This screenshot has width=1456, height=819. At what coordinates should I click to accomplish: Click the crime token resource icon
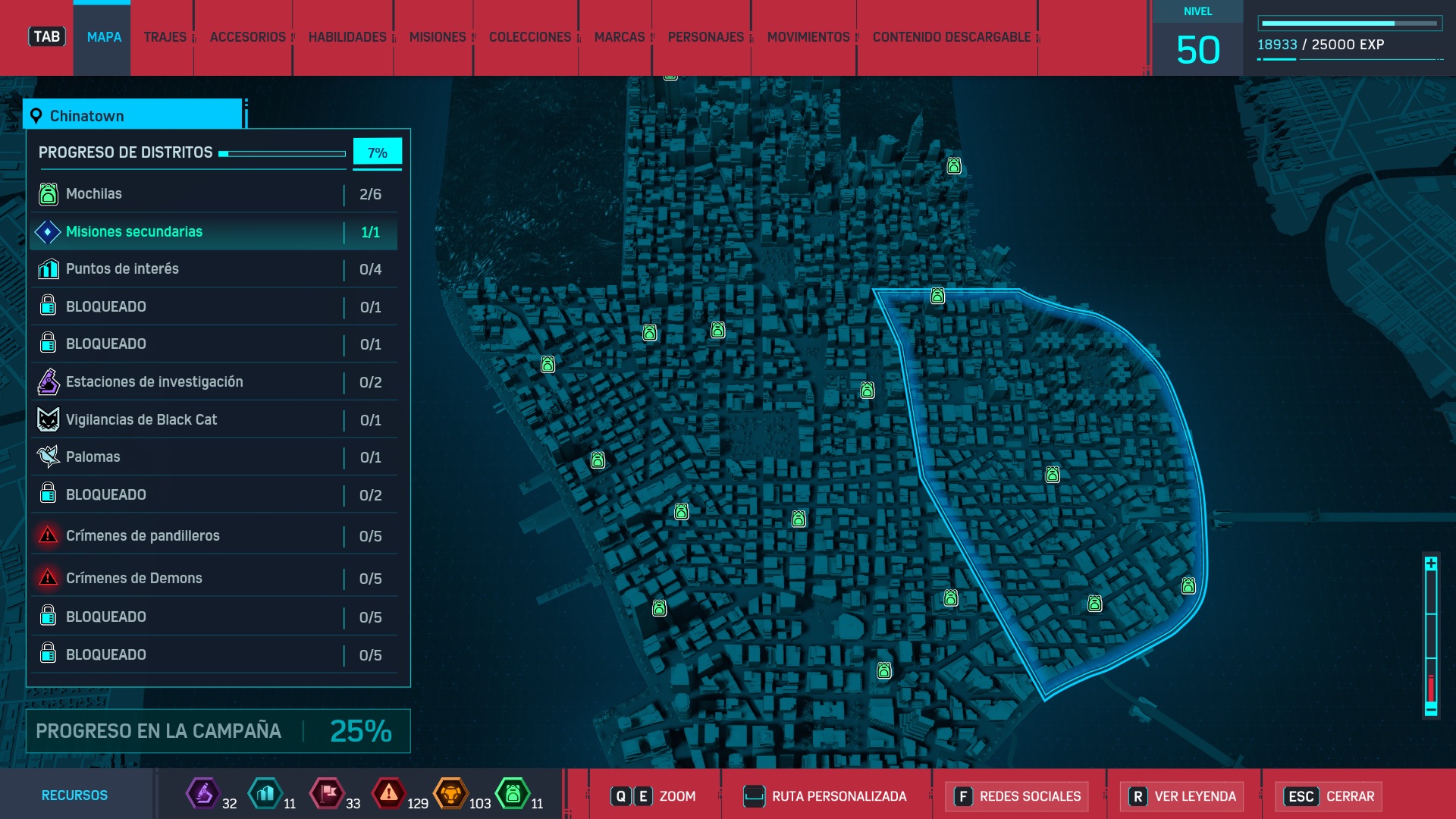point(388,794)
